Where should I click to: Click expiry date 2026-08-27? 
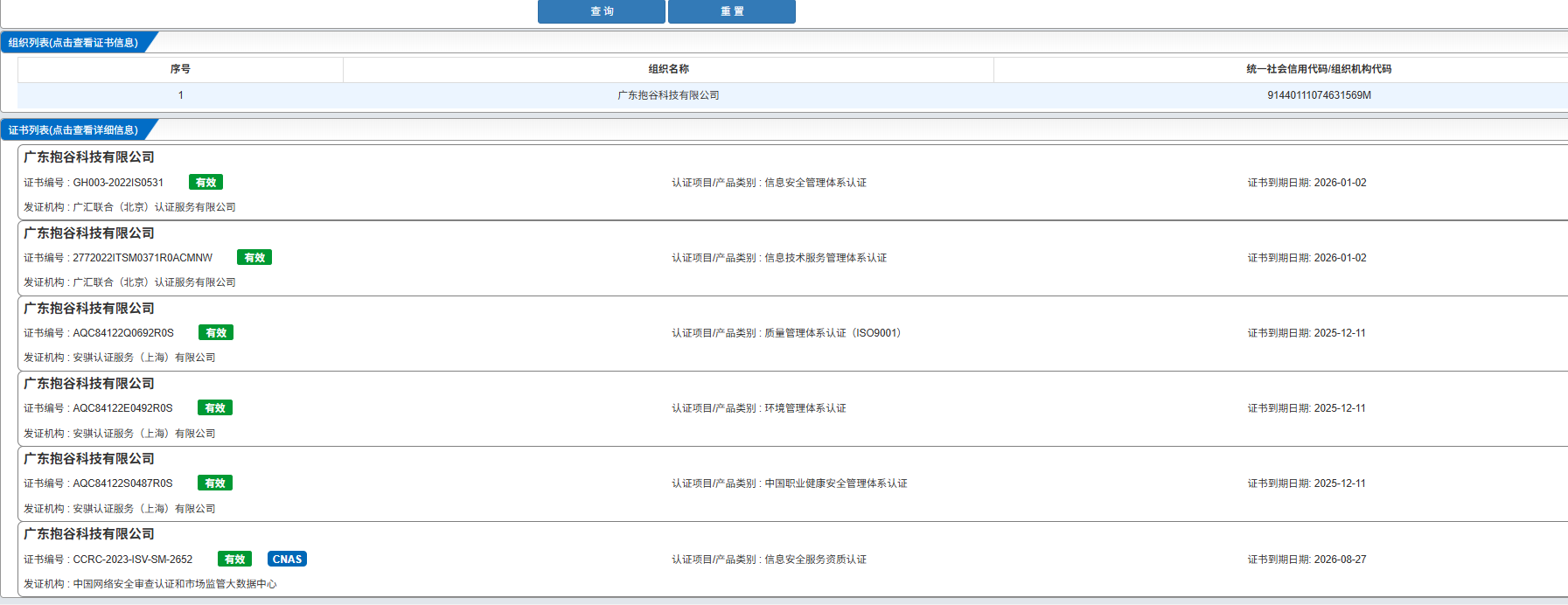[1340, 560]
